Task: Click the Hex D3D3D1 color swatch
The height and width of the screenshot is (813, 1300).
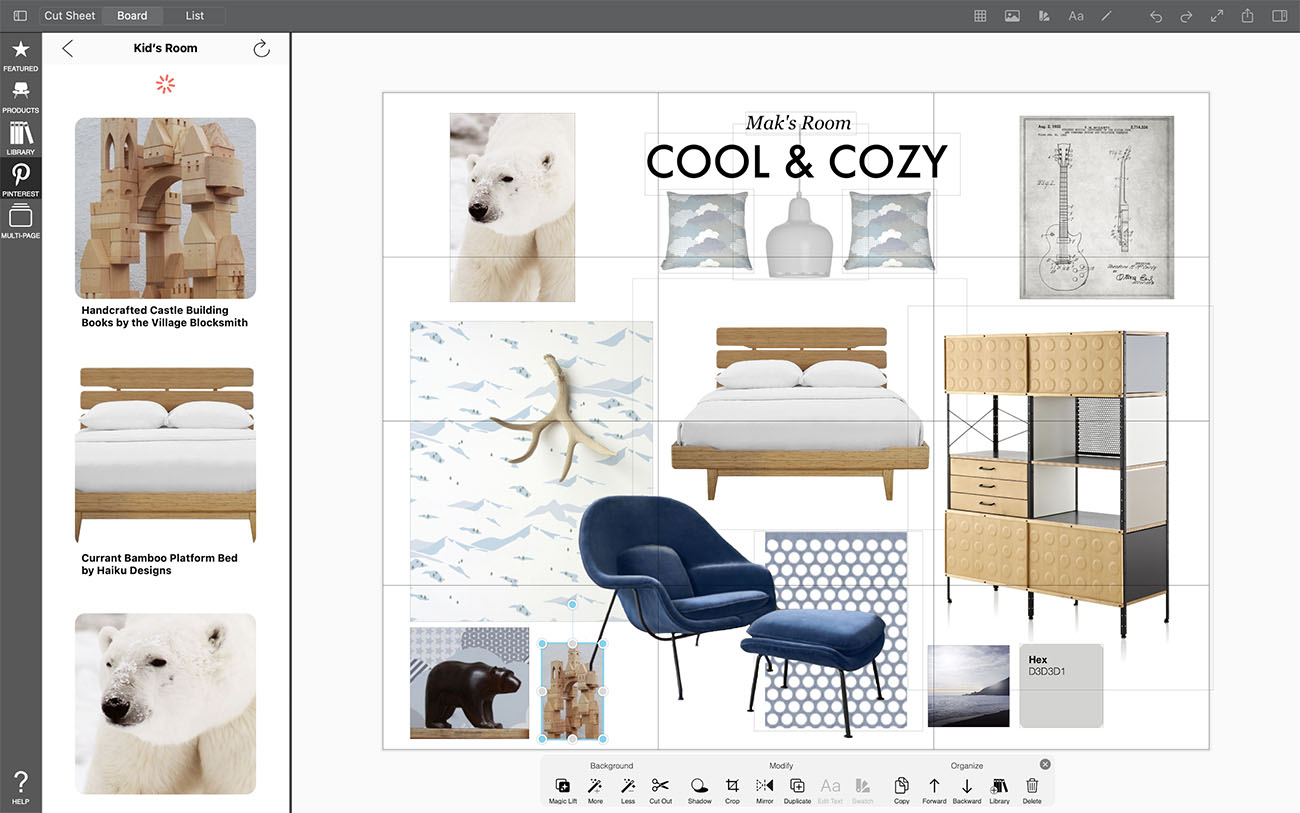Action: [x=1061, y=685]
